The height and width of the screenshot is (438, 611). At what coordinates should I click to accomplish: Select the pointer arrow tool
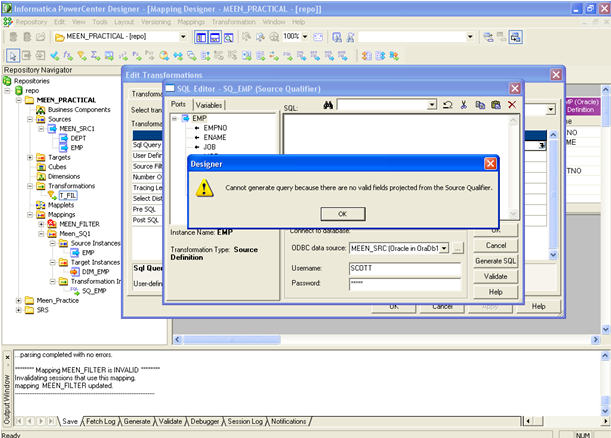click(12, 56)
